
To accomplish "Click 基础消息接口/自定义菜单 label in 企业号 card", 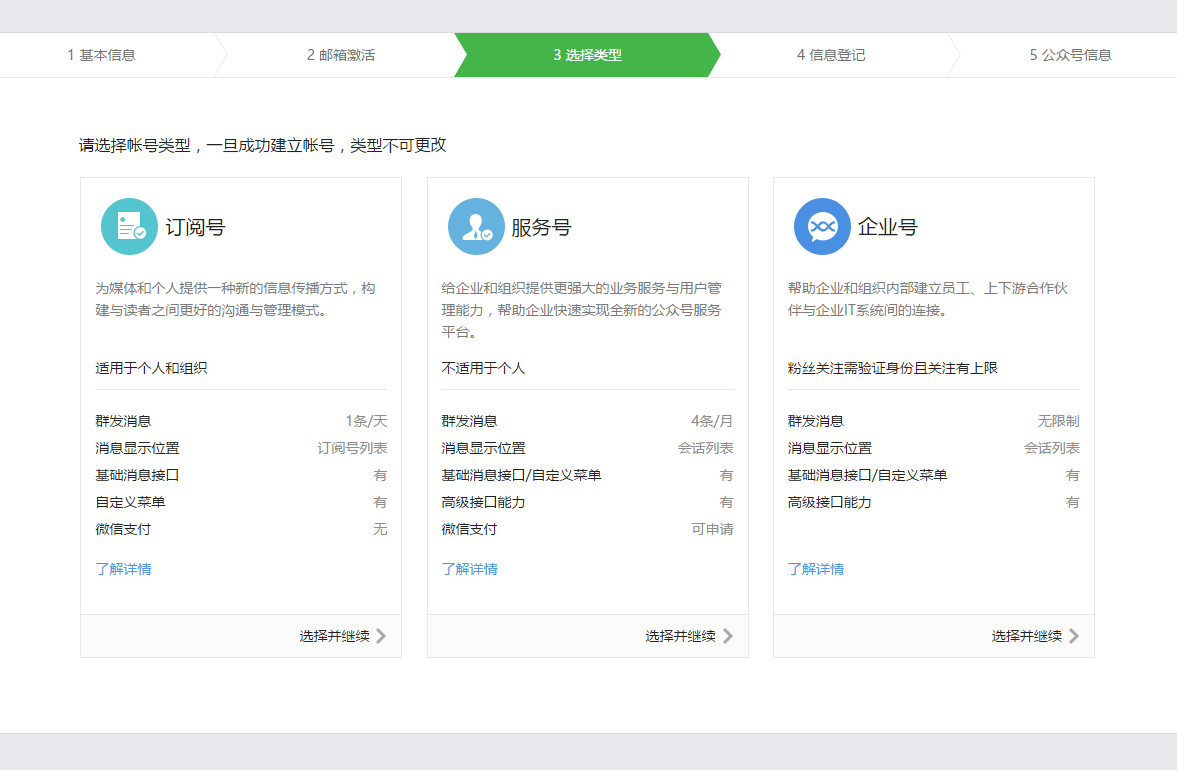I will [867, 475].
